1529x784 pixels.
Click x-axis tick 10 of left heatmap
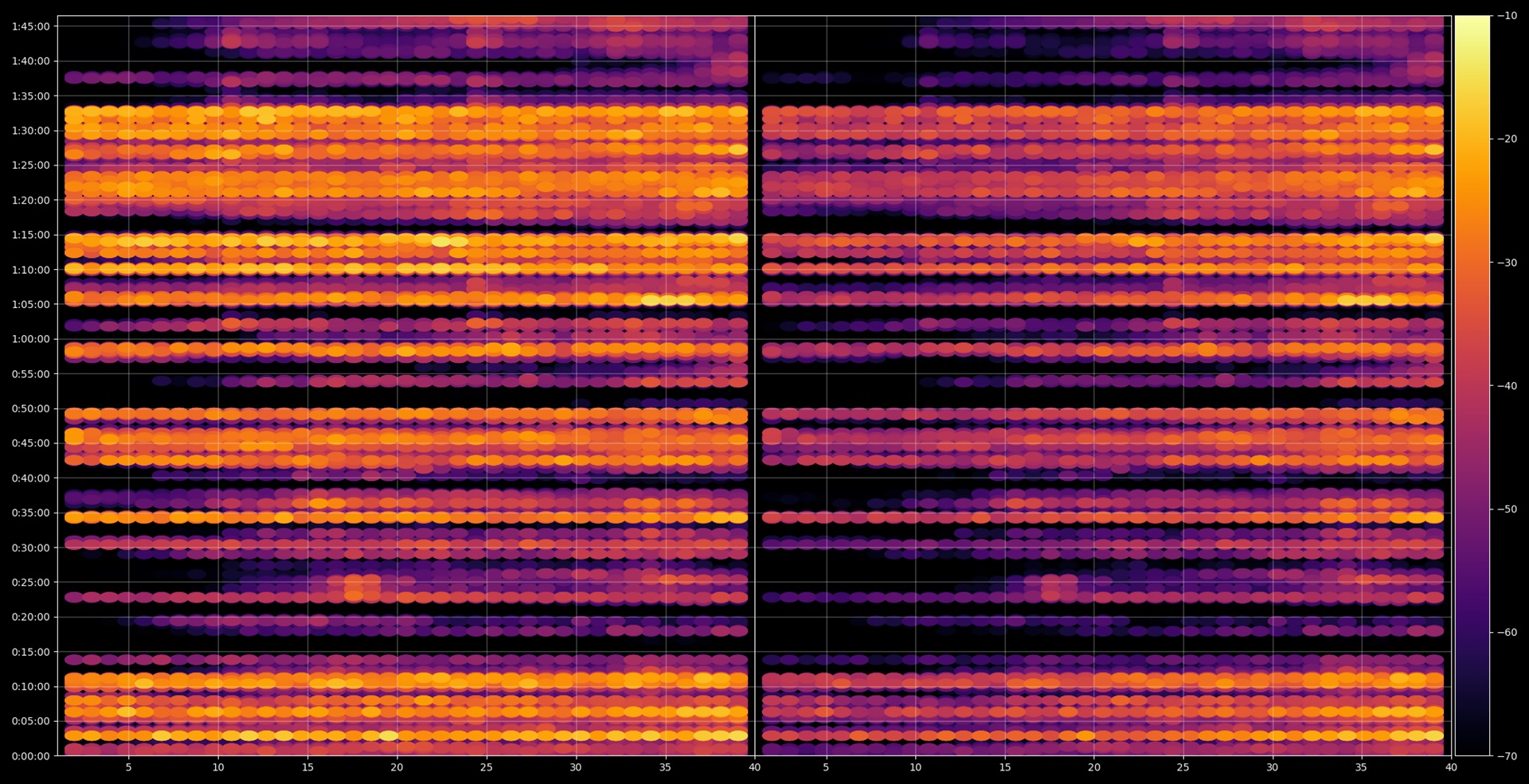click(x=218, y=767)
